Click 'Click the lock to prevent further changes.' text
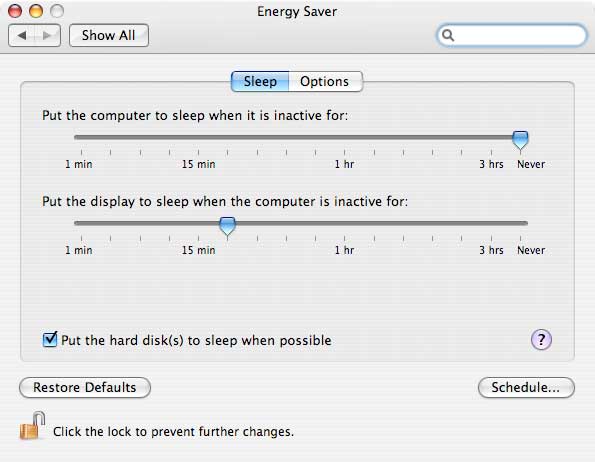This screenshot has height=462, width=595. [x=173, y=432]
